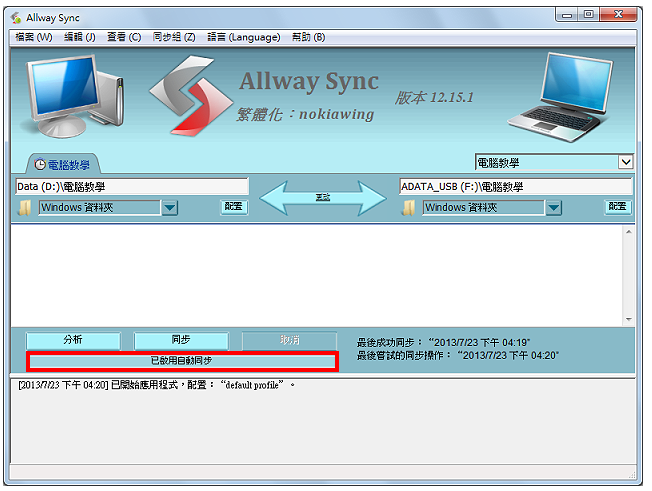The height and width of the screenshot is (491, 652).
Task: Expand left folder type dropdown arrow
Action: click(170, 207)
